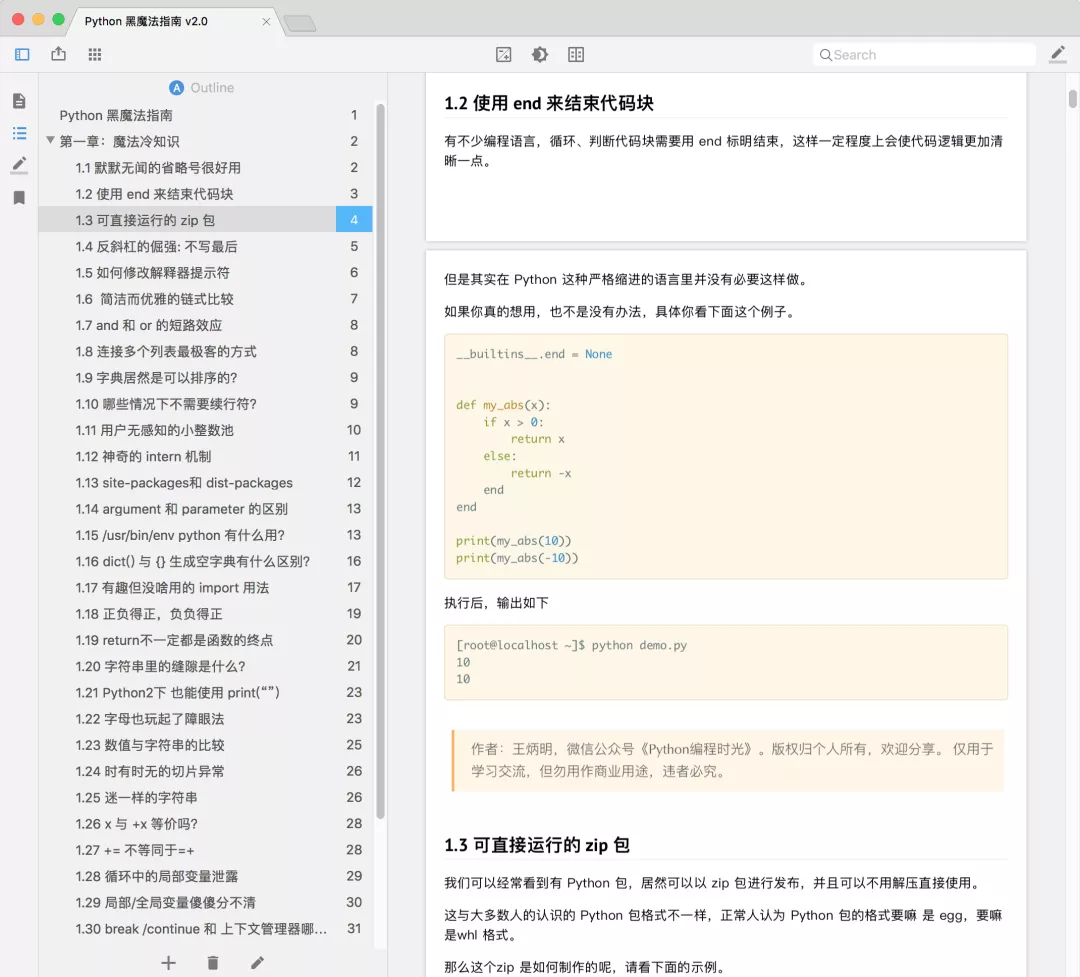Click the outline panel vertical scrollbar
This screenshot has height=977, width=1080.
[x=380, y=460]
